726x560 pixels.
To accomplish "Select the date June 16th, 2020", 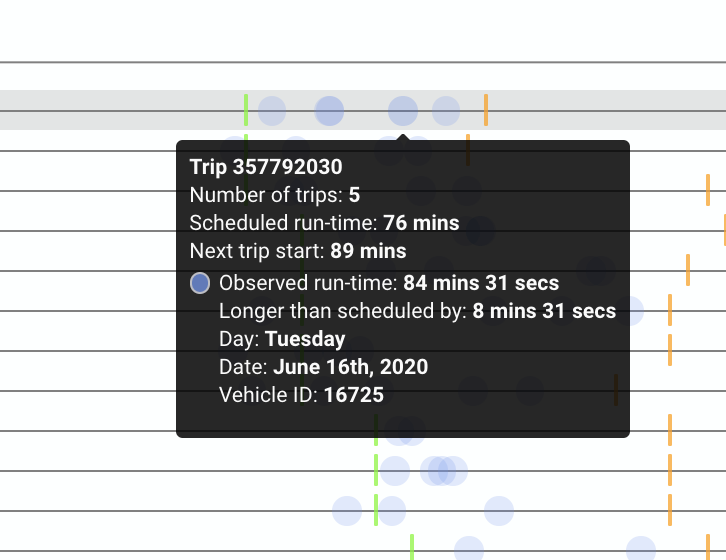I will click(x=350, y=367).
